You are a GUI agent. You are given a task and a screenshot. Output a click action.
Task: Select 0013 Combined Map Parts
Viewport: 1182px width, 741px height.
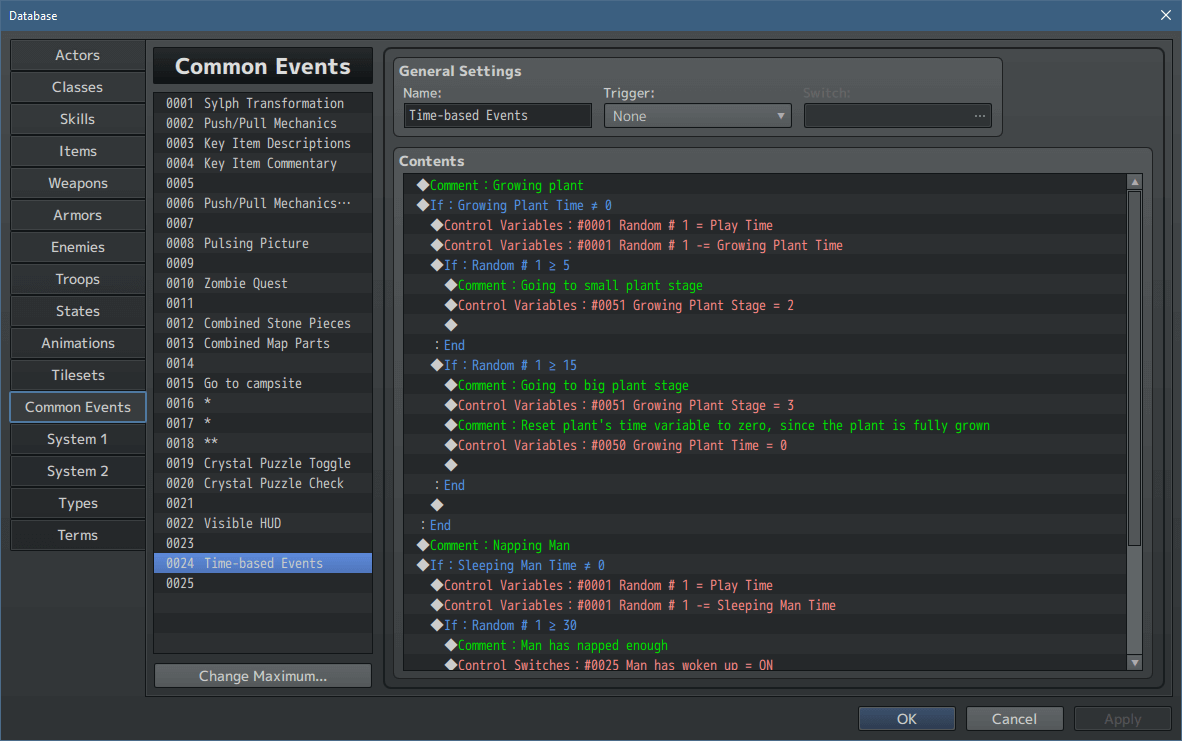[263, 343]
